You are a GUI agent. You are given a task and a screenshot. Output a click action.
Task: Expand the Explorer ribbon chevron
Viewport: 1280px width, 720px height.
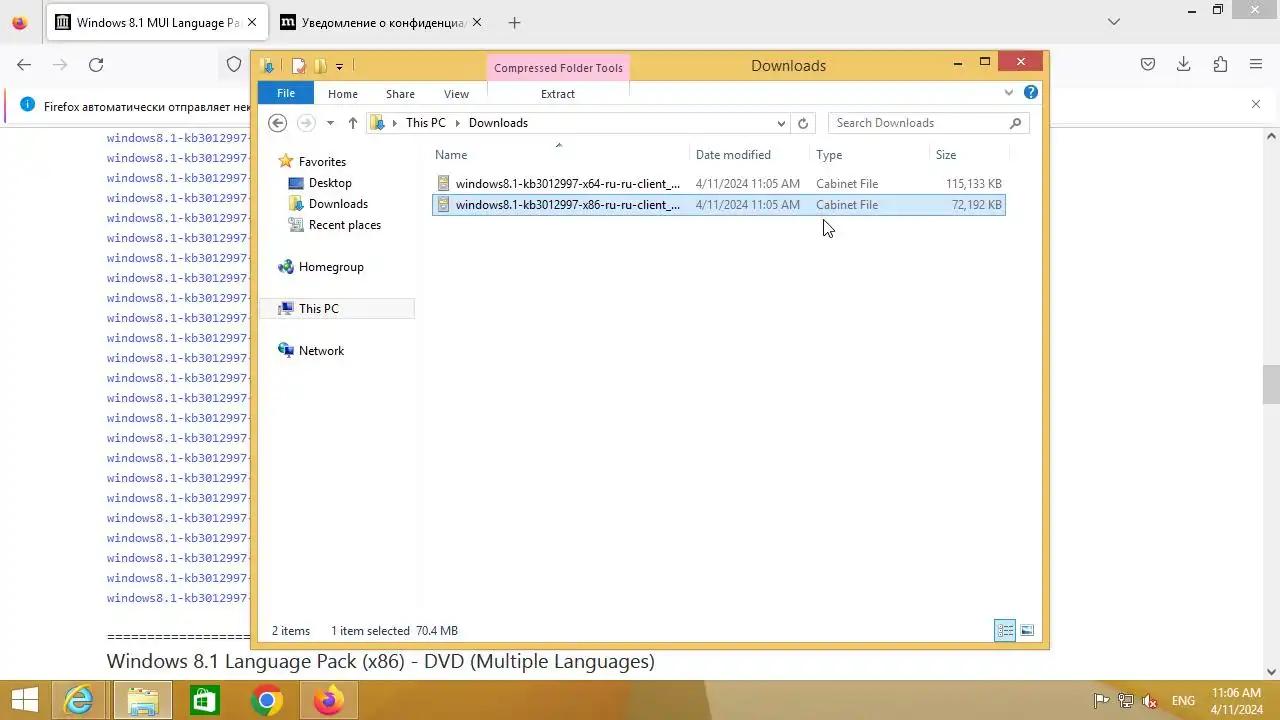tap(1008, 93)
